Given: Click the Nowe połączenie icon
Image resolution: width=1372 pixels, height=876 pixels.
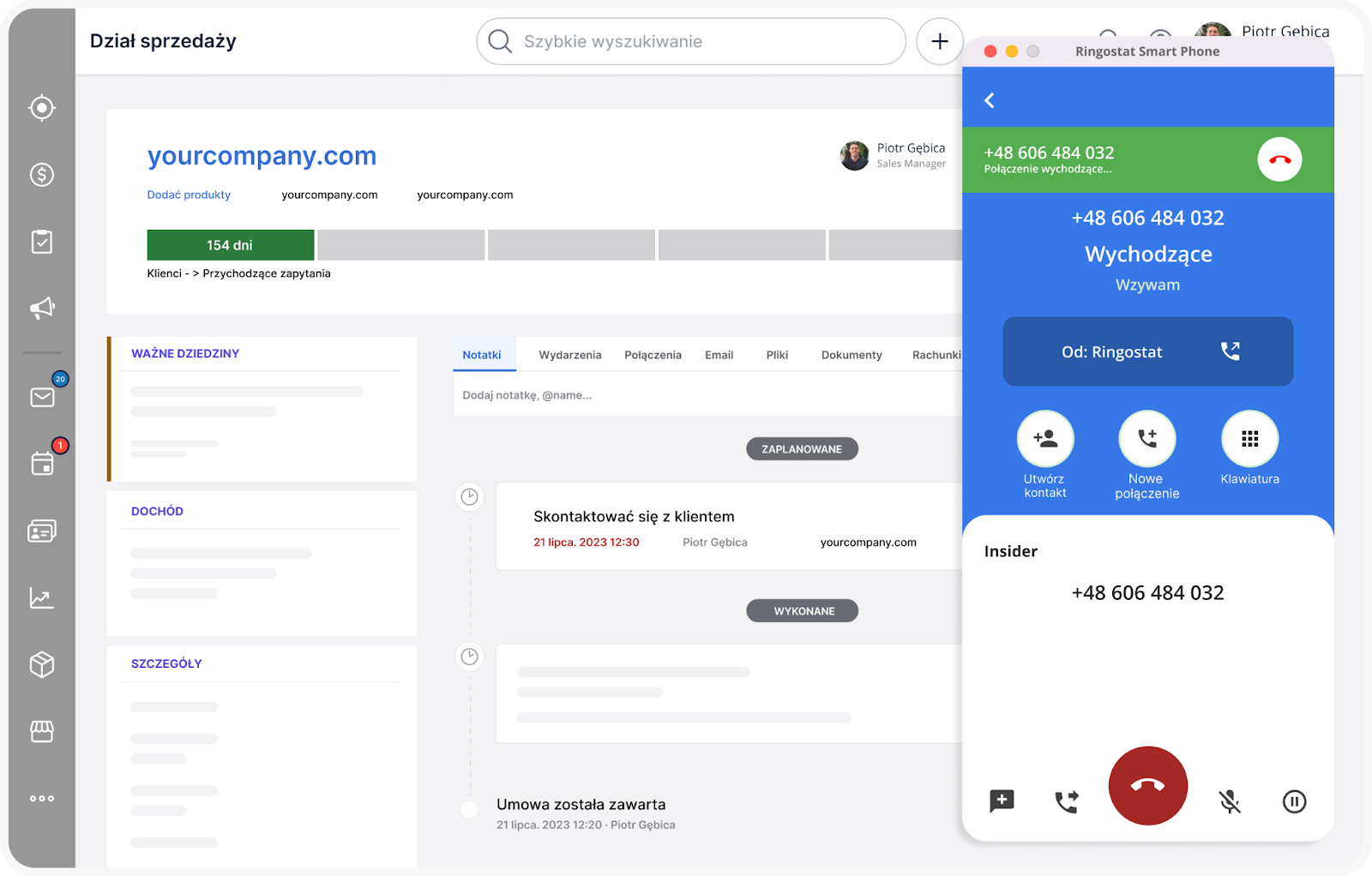Looking at the screenshot, I should 1147,439.
